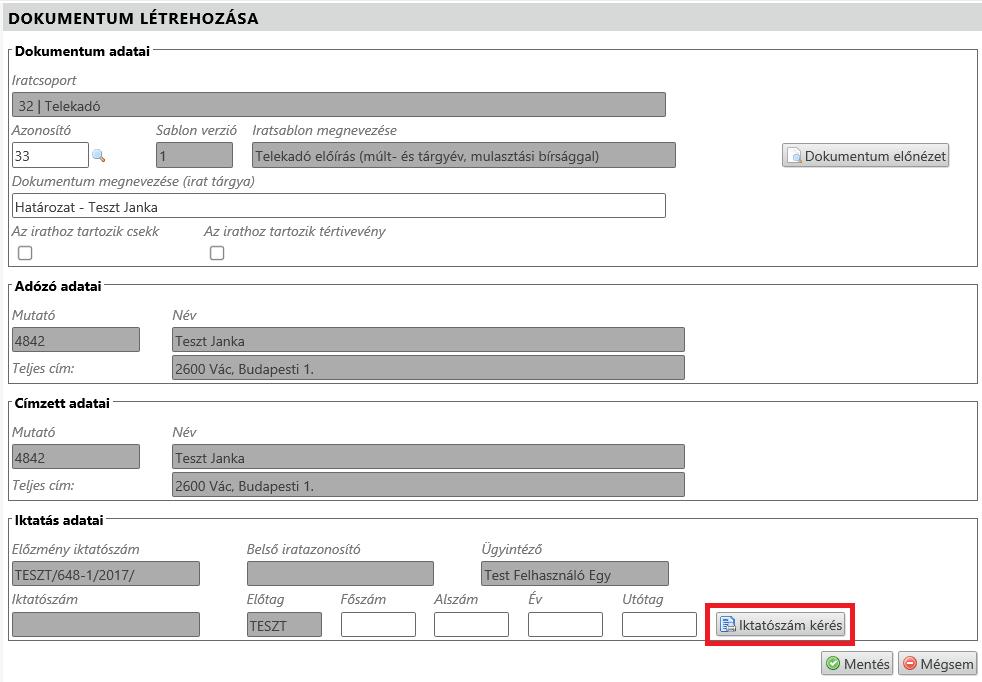Click the empty Utótag input field
The width and height of the screenshot is (982, 682).
click(x=659, y=624)
